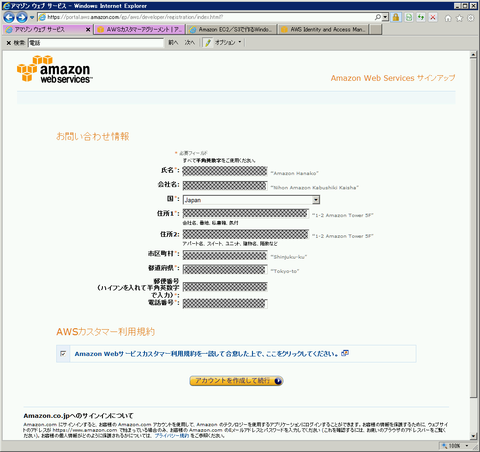480x452 pixels.
Task: Click the highlight pencil icon in find bar
Action: pos(208,43)
